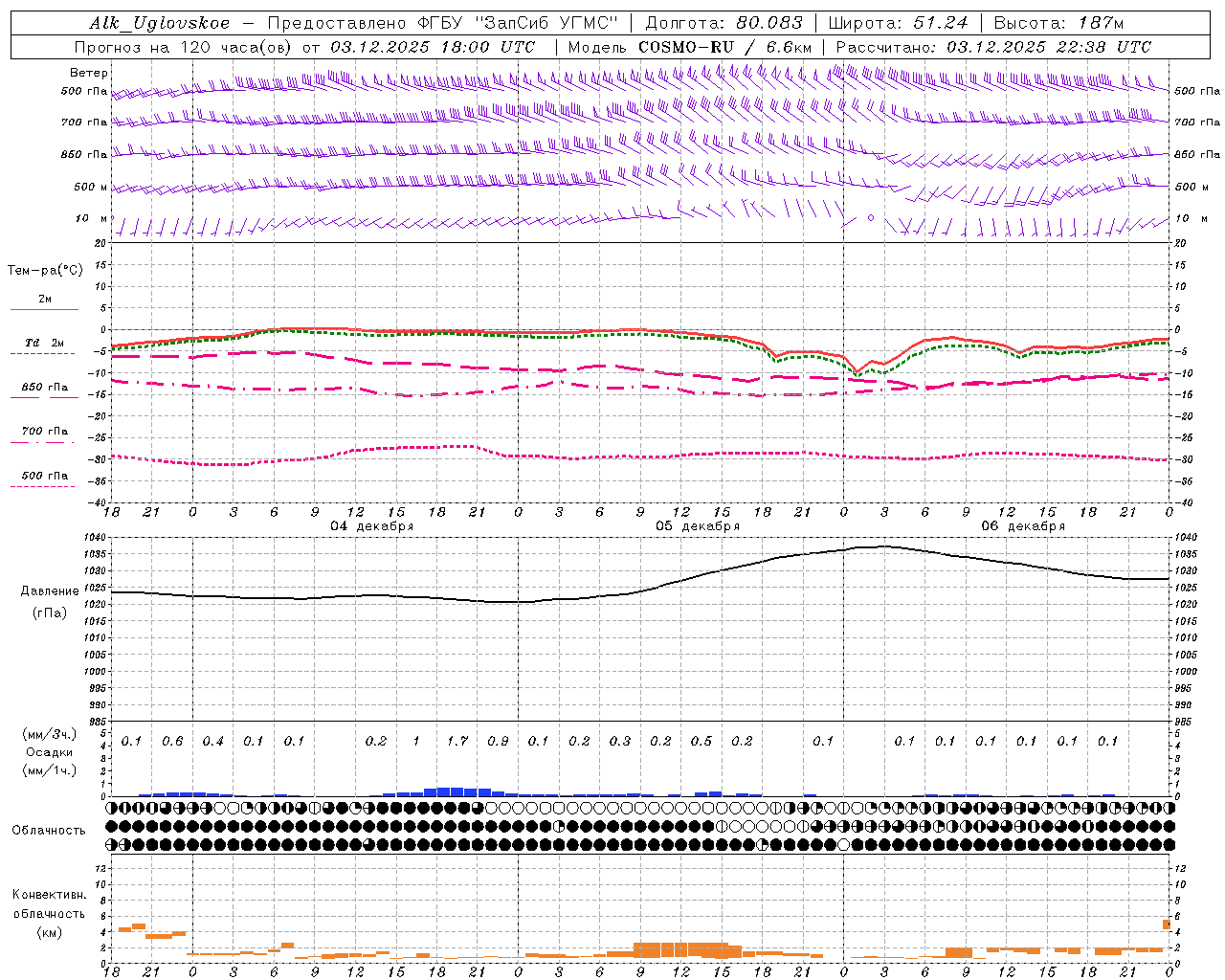Image resolution: width=1225 pixels, height=980 pixels.
Task: Select the (мм/1ч.) unit label
Action: (x=48, y=770)
